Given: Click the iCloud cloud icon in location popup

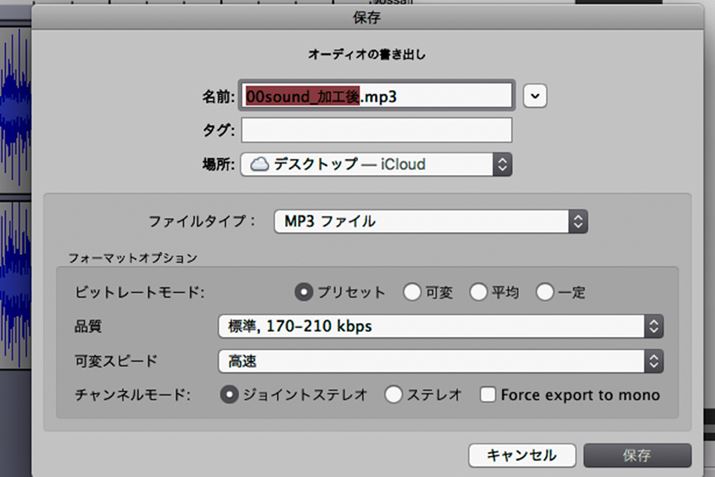Looking at the screenshot, I should click(x=259, y=165).
